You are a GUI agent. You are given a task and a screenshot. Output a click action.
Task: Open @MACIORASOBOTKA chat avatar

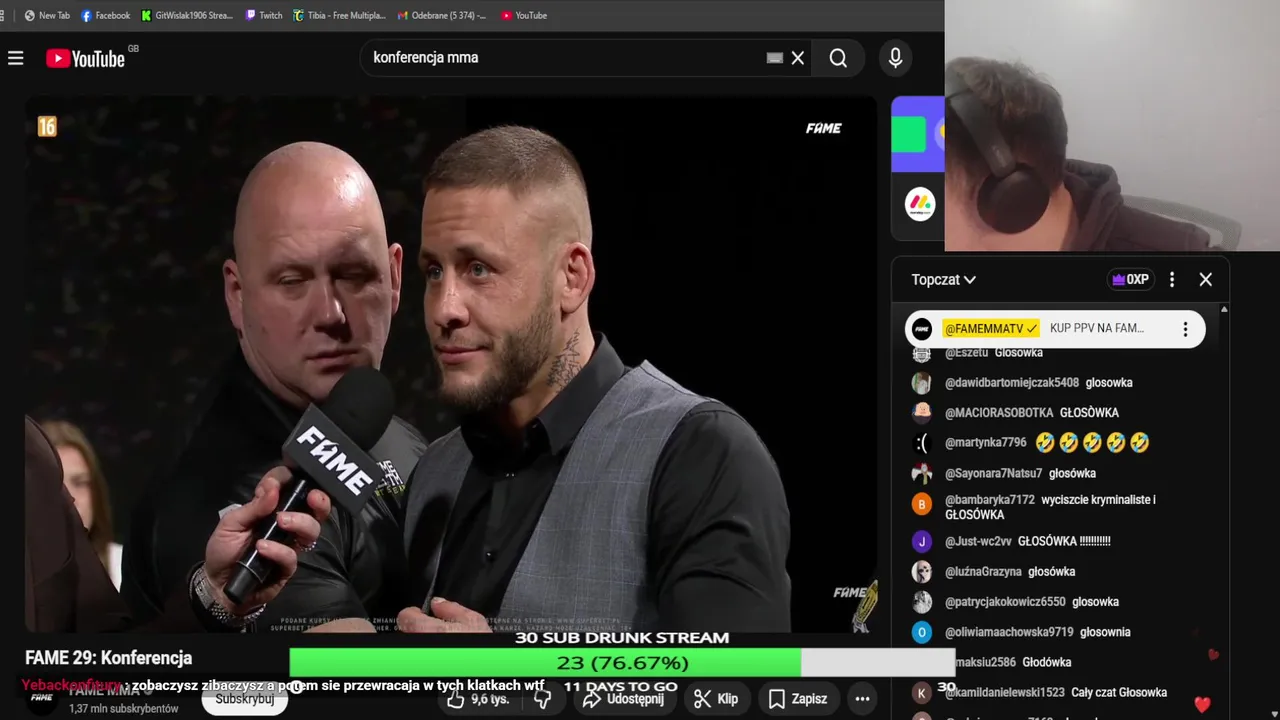coord(922,413)
